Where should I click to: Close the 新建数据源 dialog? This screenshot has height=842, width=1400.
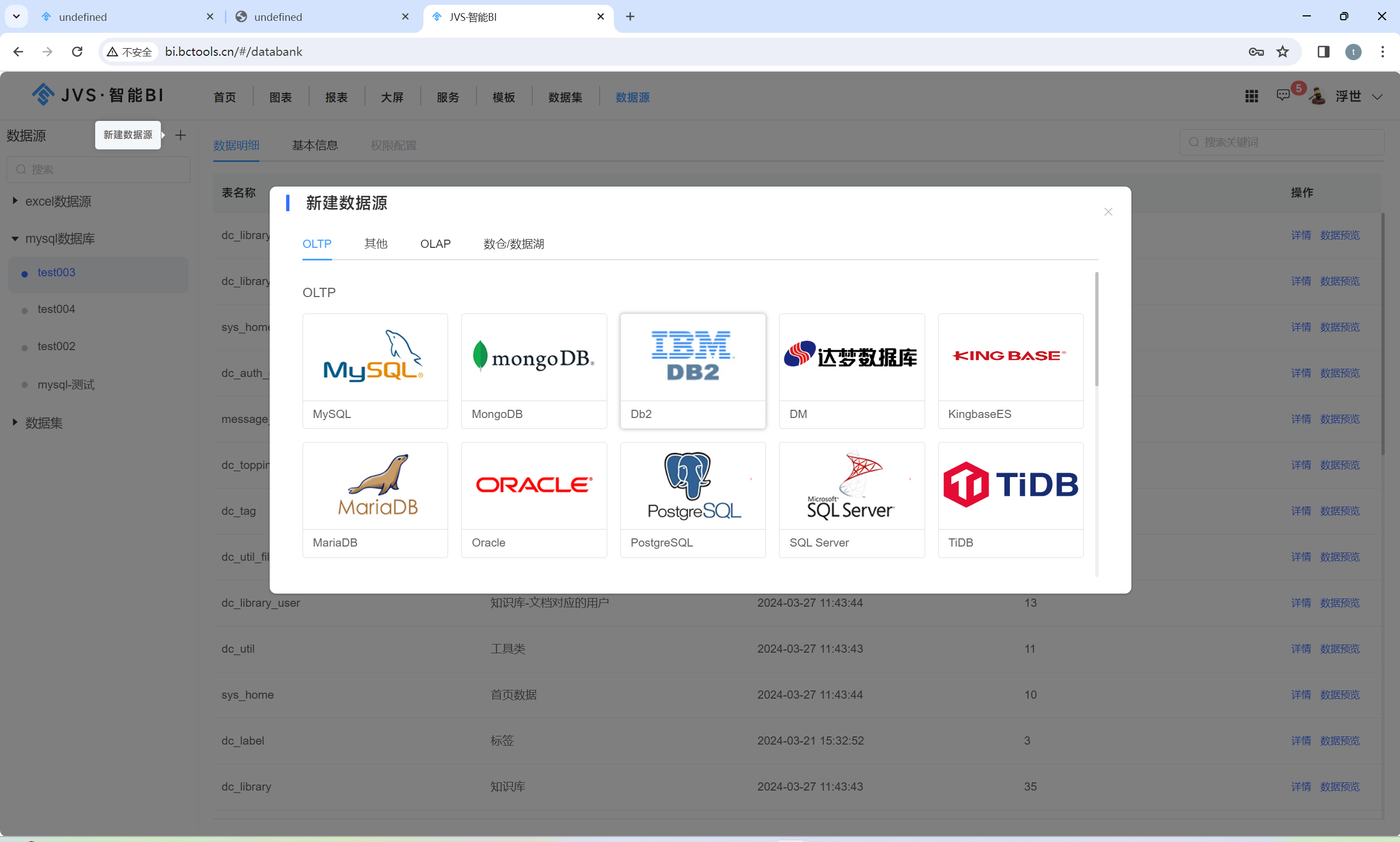click(1108, 212)
